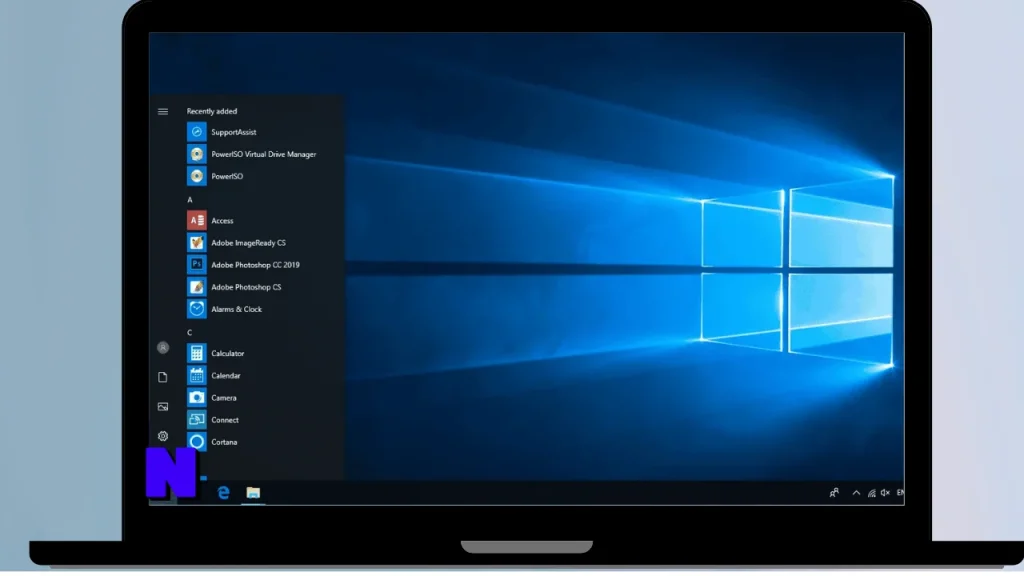The image size is (1024, 576).
Task: Open the Calculator app icon
Action: pos(197,353)
